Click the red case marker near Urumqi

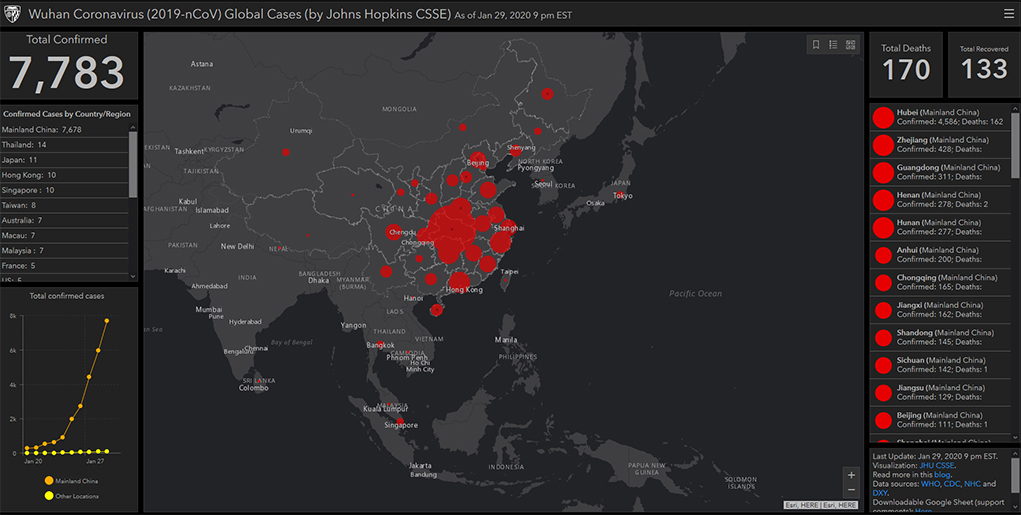(x=285, y=152)
